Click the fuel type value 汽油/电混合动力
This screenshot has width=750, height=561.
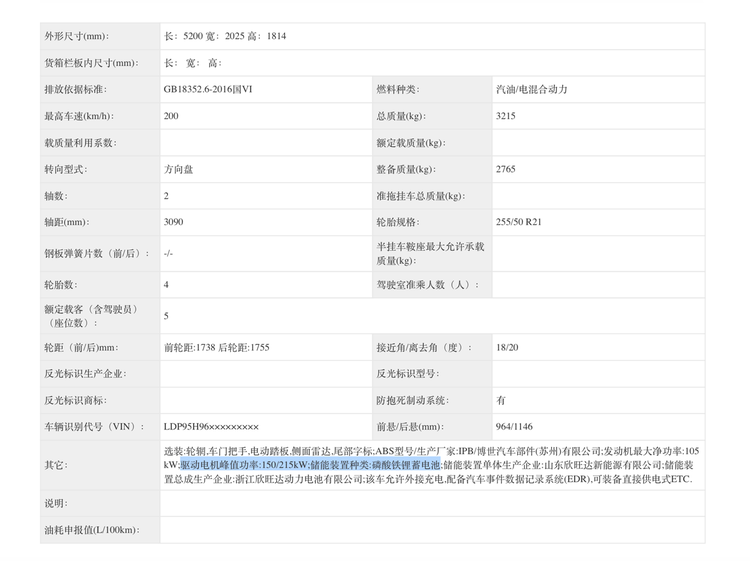(x=531, y=89)
